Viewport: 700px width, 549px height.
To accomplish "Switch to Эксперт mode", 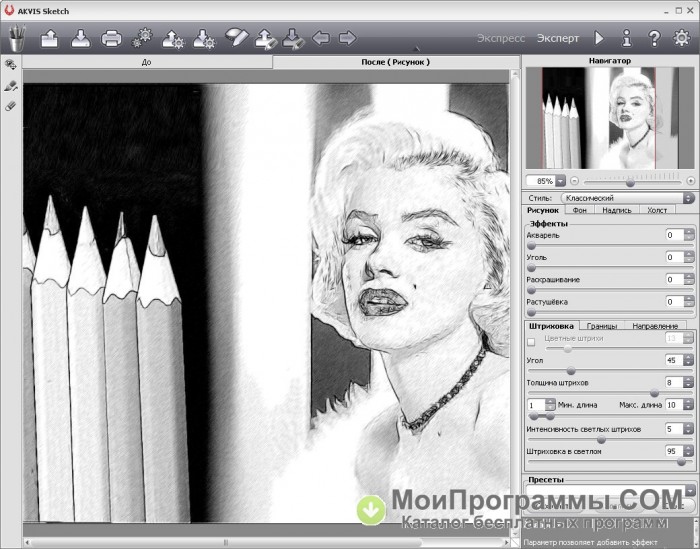I will pyautogui.click(x=558, y=38).
